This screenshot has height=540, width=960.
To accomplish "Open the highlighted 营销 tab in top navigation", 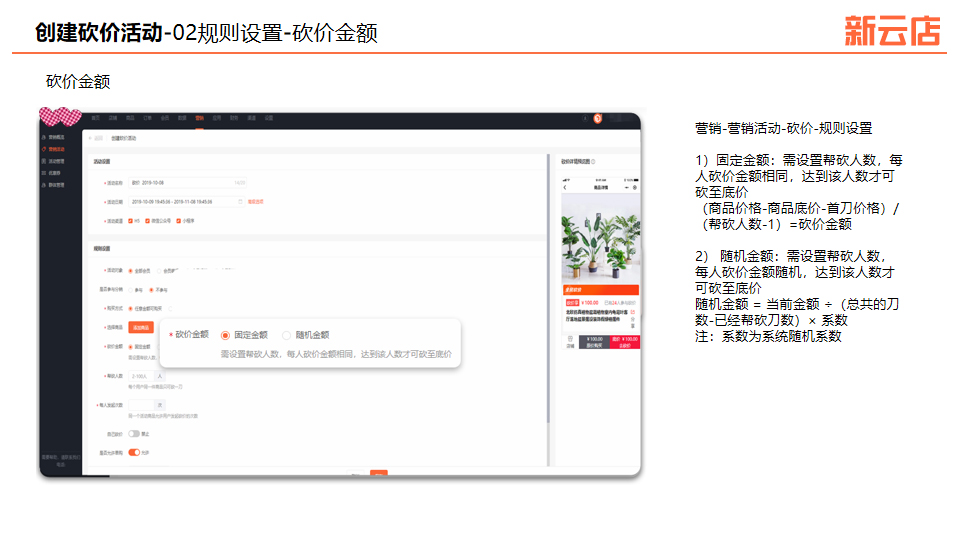I will click(200, 118).
